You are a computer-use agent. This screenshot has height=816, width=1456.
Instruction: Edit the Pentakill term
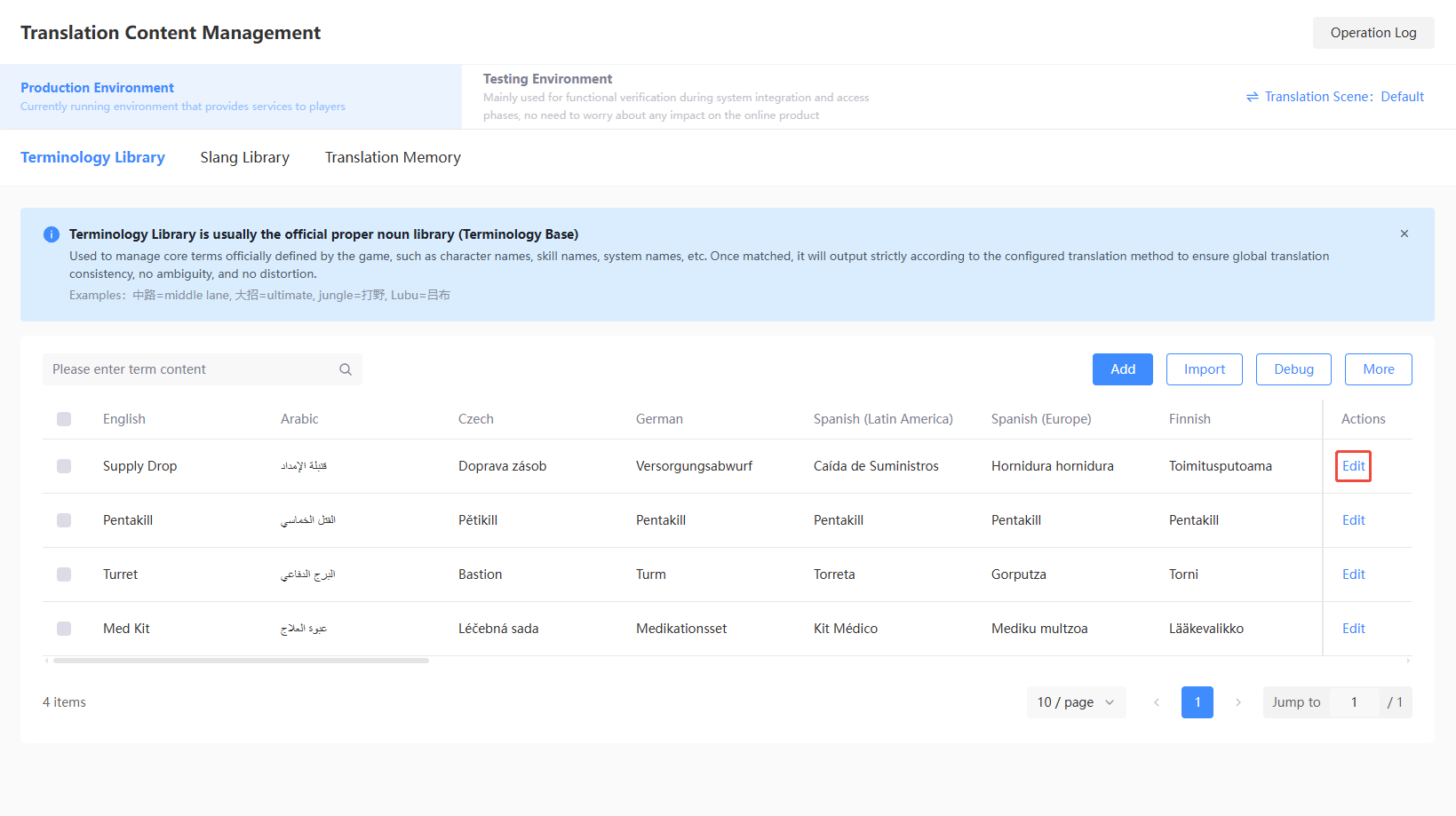tap(1354, 520)
